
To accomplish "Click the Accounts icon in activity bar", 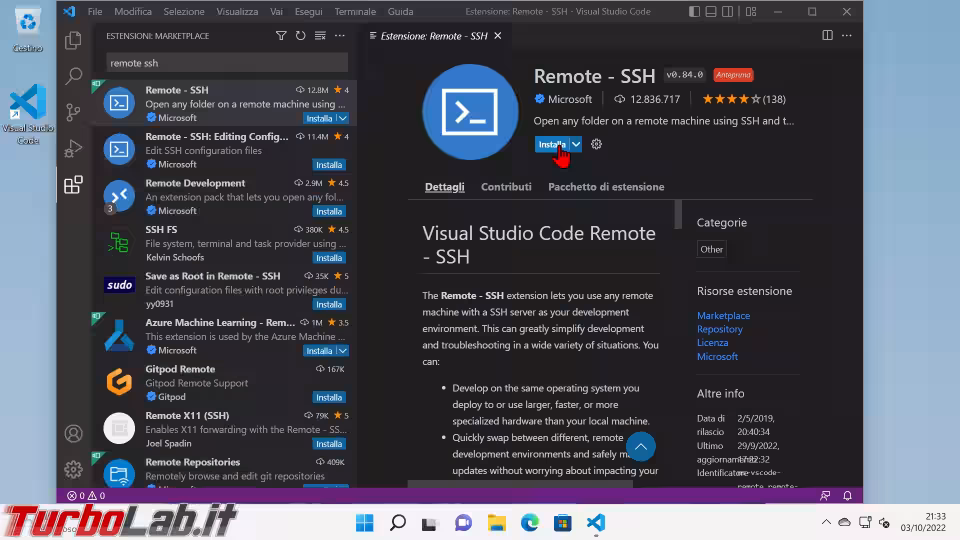I will tap(73, 434).
